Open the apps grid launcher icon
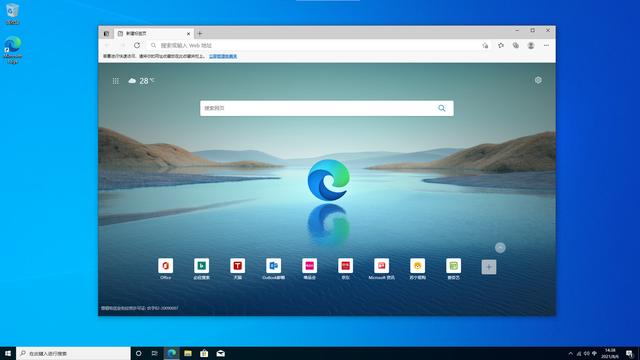 tap(116, 81)
